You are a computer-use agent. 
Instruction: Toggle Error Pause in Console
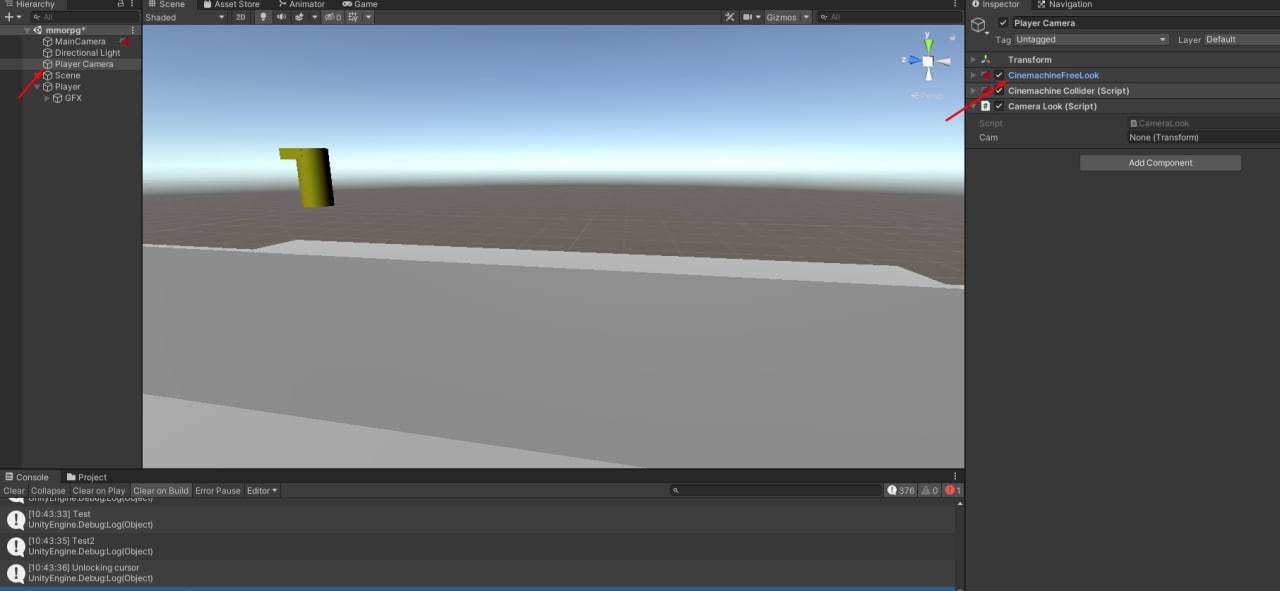(x=218, y=491)
